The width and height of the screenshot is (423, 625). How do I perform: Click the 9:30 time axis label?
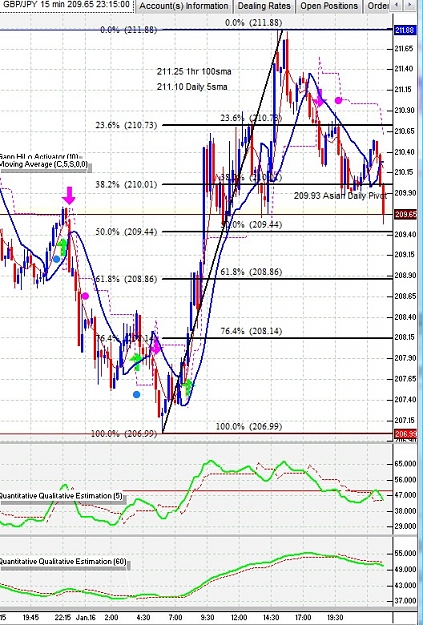point(207,618)
